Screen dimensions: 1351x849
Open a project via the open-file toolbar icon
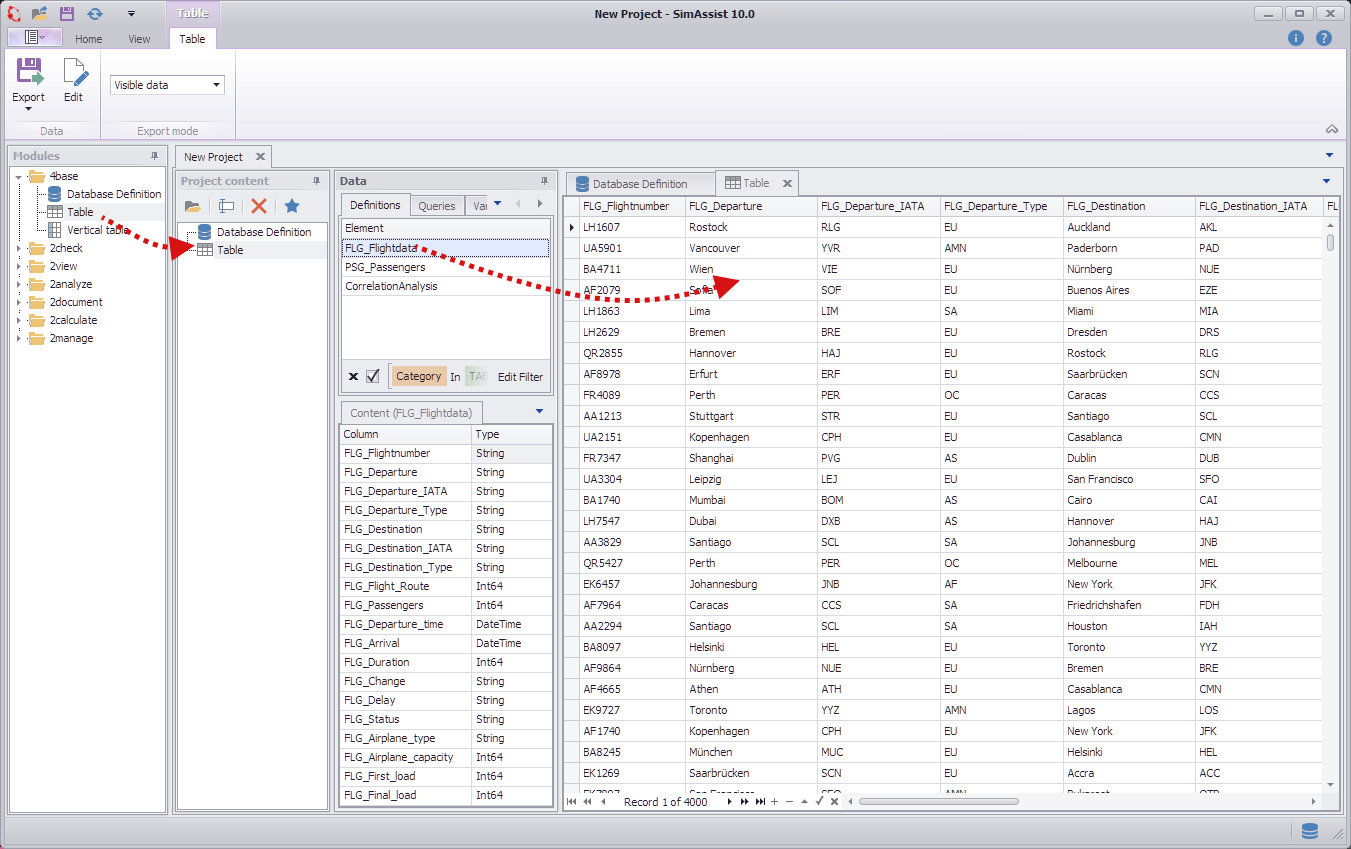pos(40,13)
